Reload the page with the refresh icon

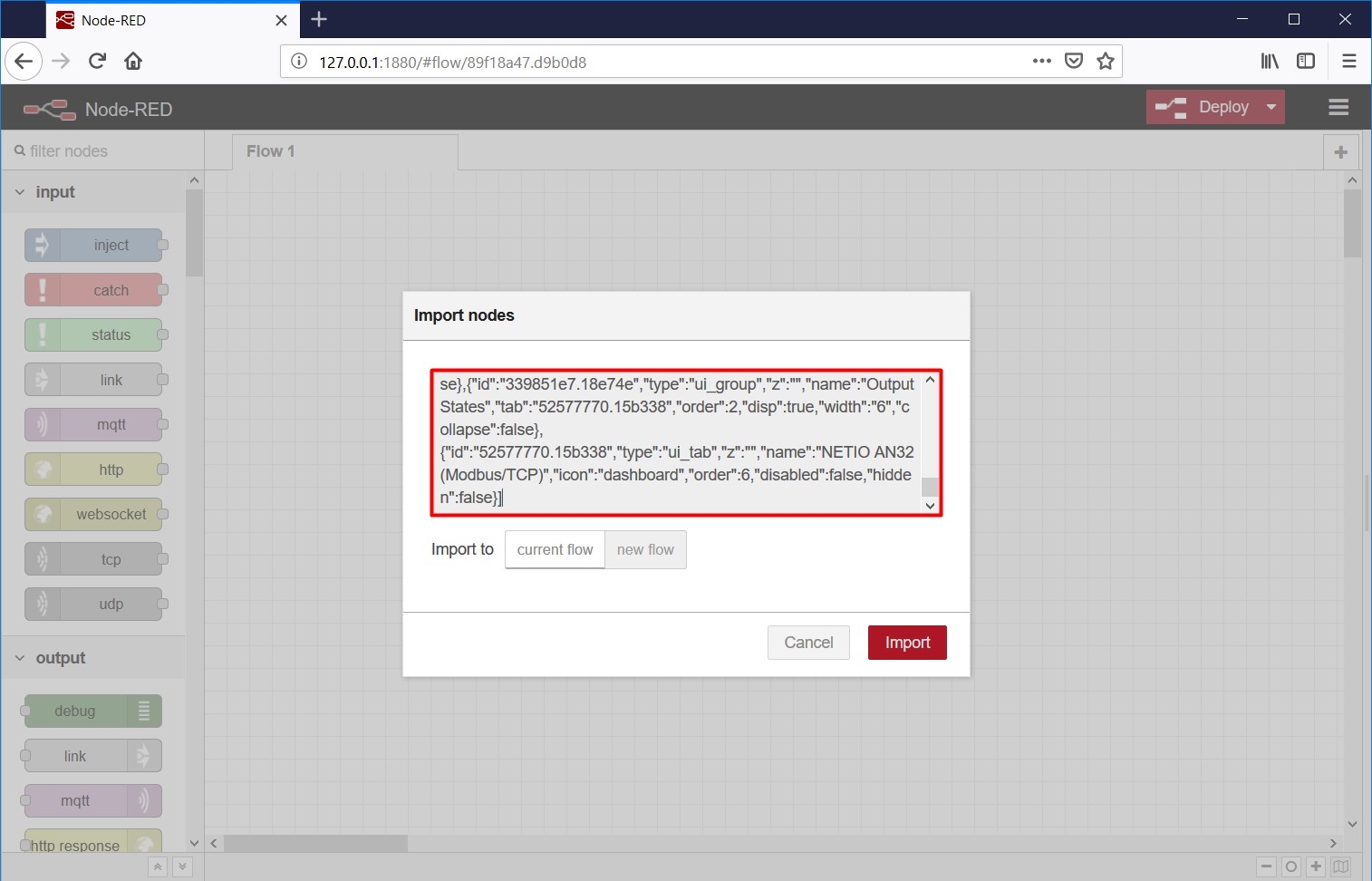(x=97, y=62)
